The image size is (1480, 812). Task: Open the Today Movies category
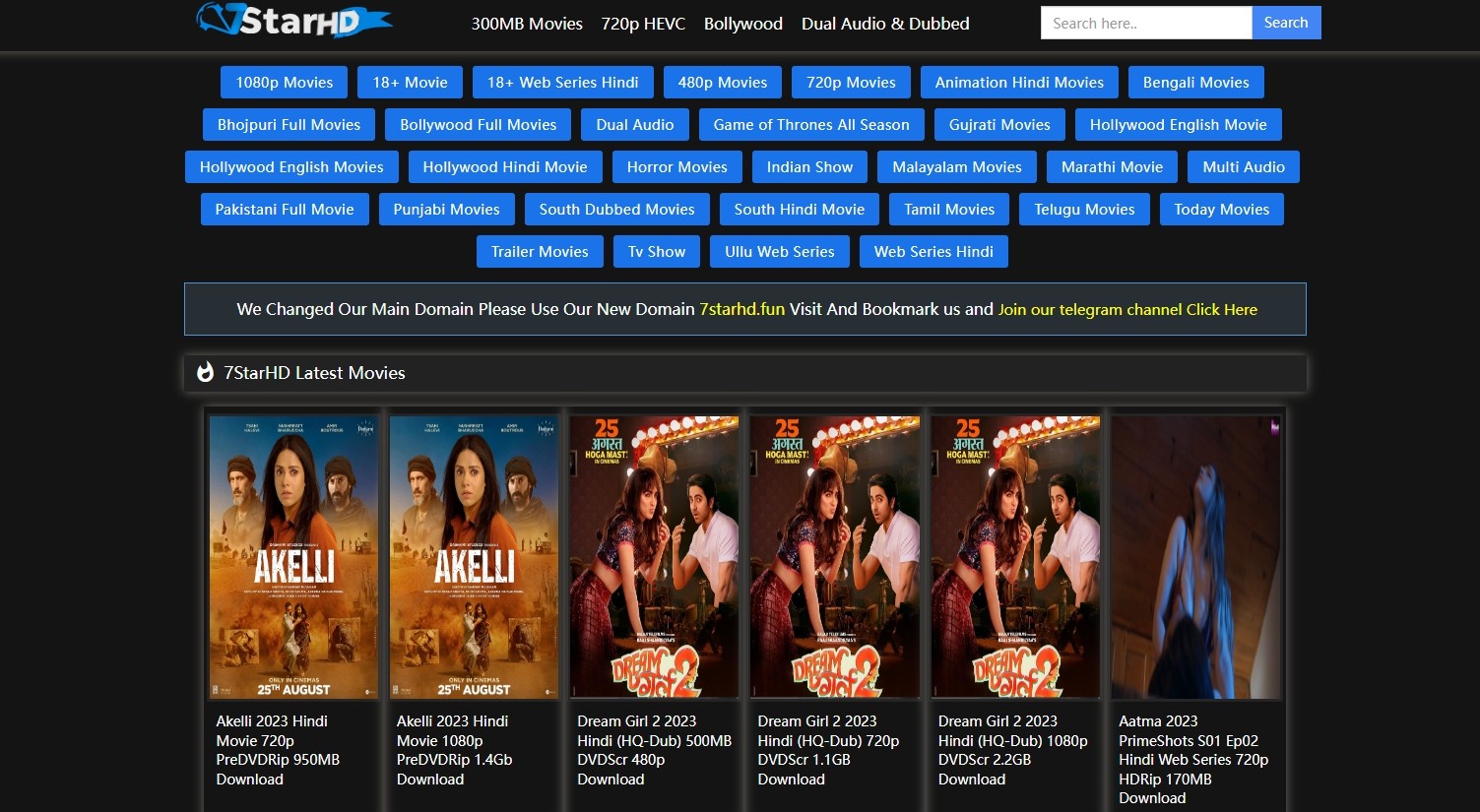[1222, 210]
